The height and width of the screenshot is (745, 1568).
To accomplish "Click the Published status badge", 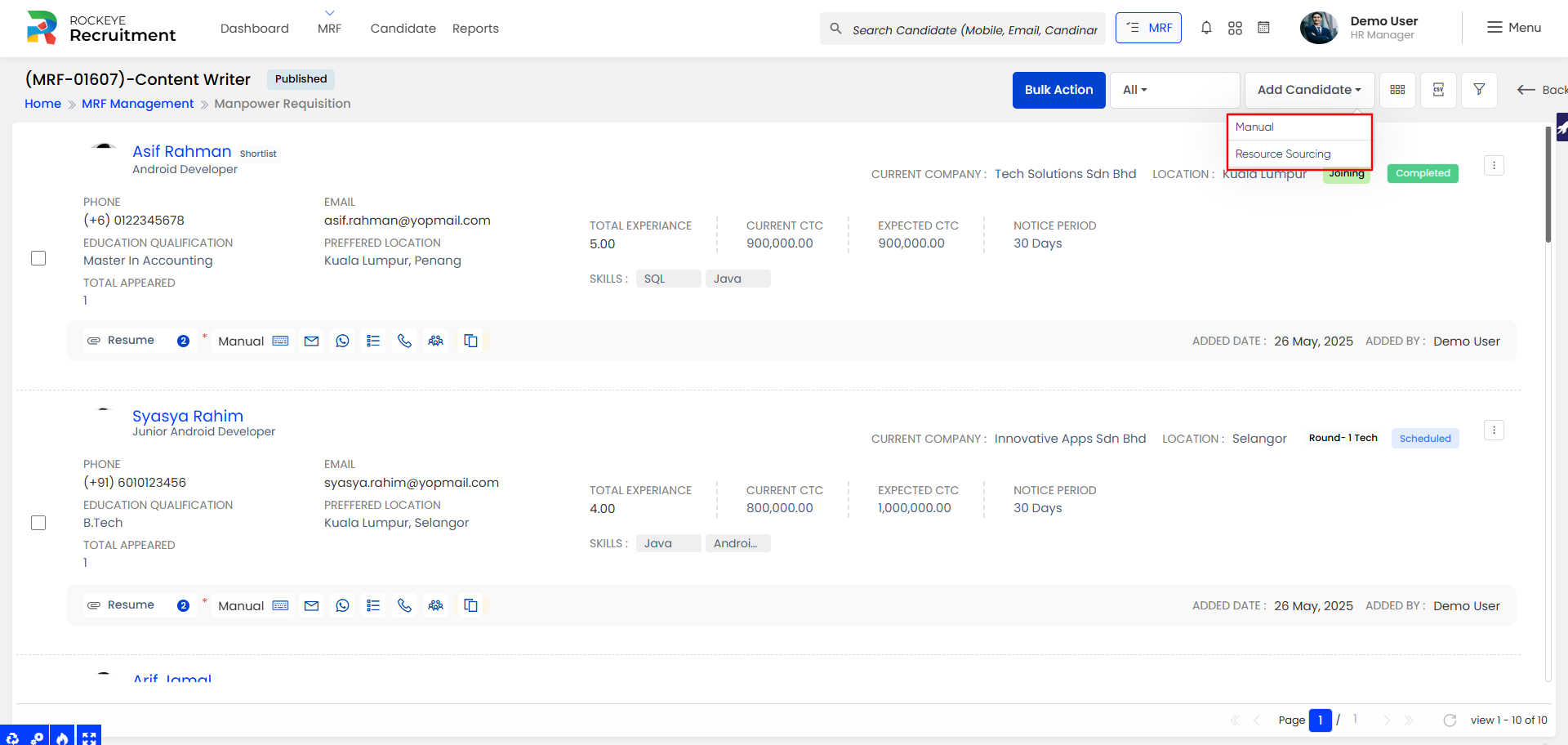I will pos(301,79).
